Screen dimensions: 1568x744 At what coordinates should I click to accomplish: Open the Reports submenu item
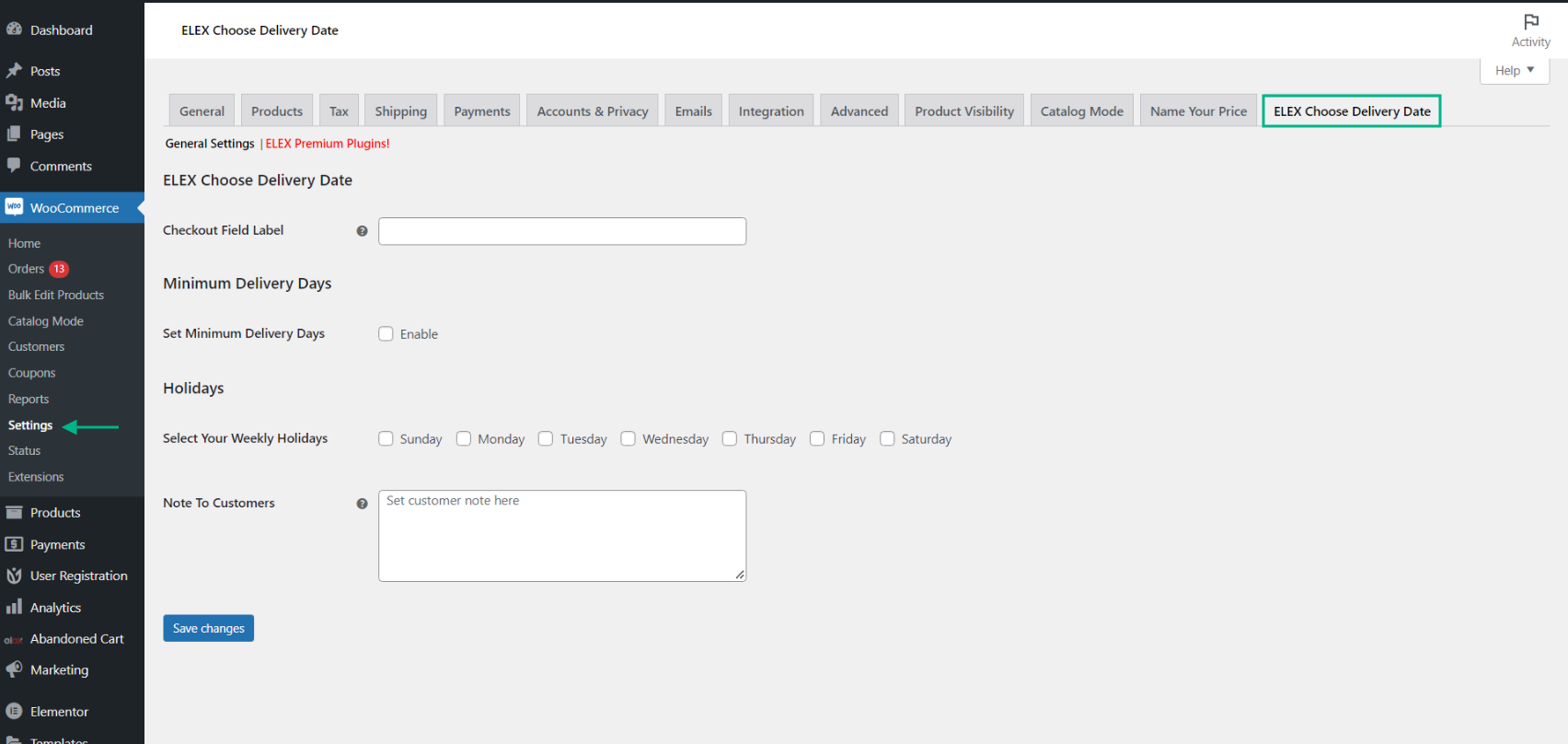(29, 399)
